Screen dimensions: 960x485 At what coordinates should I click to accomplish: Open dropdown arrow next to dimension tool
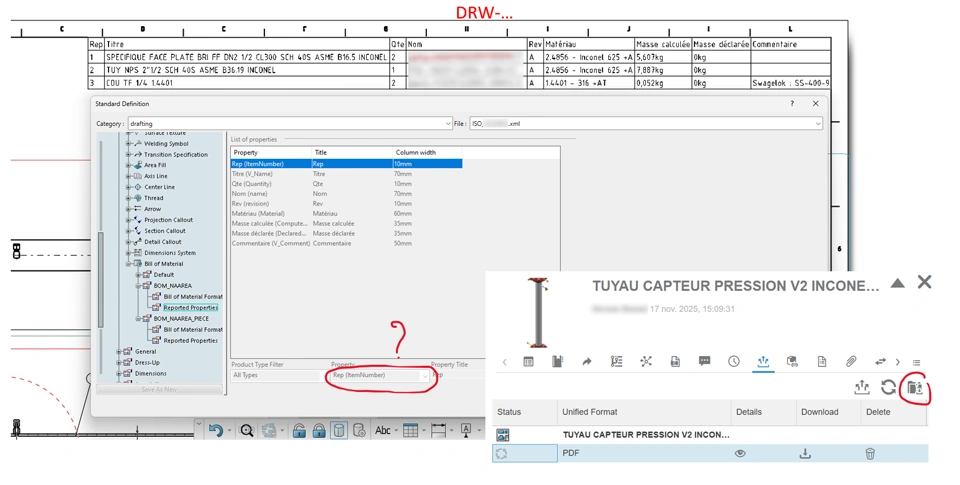tap(452, 431)
